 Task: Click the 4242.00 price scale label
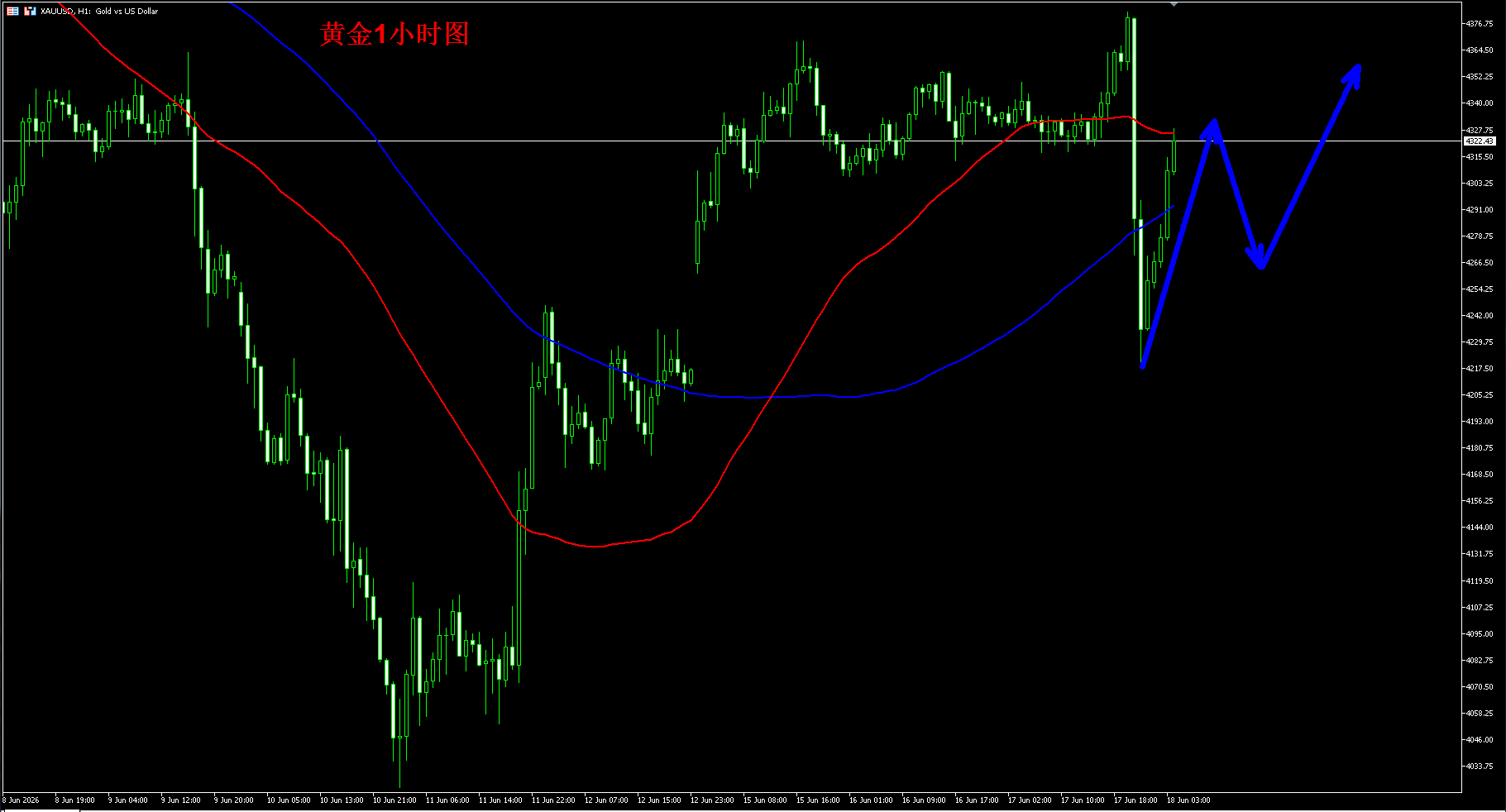[x=1480, y=316]
